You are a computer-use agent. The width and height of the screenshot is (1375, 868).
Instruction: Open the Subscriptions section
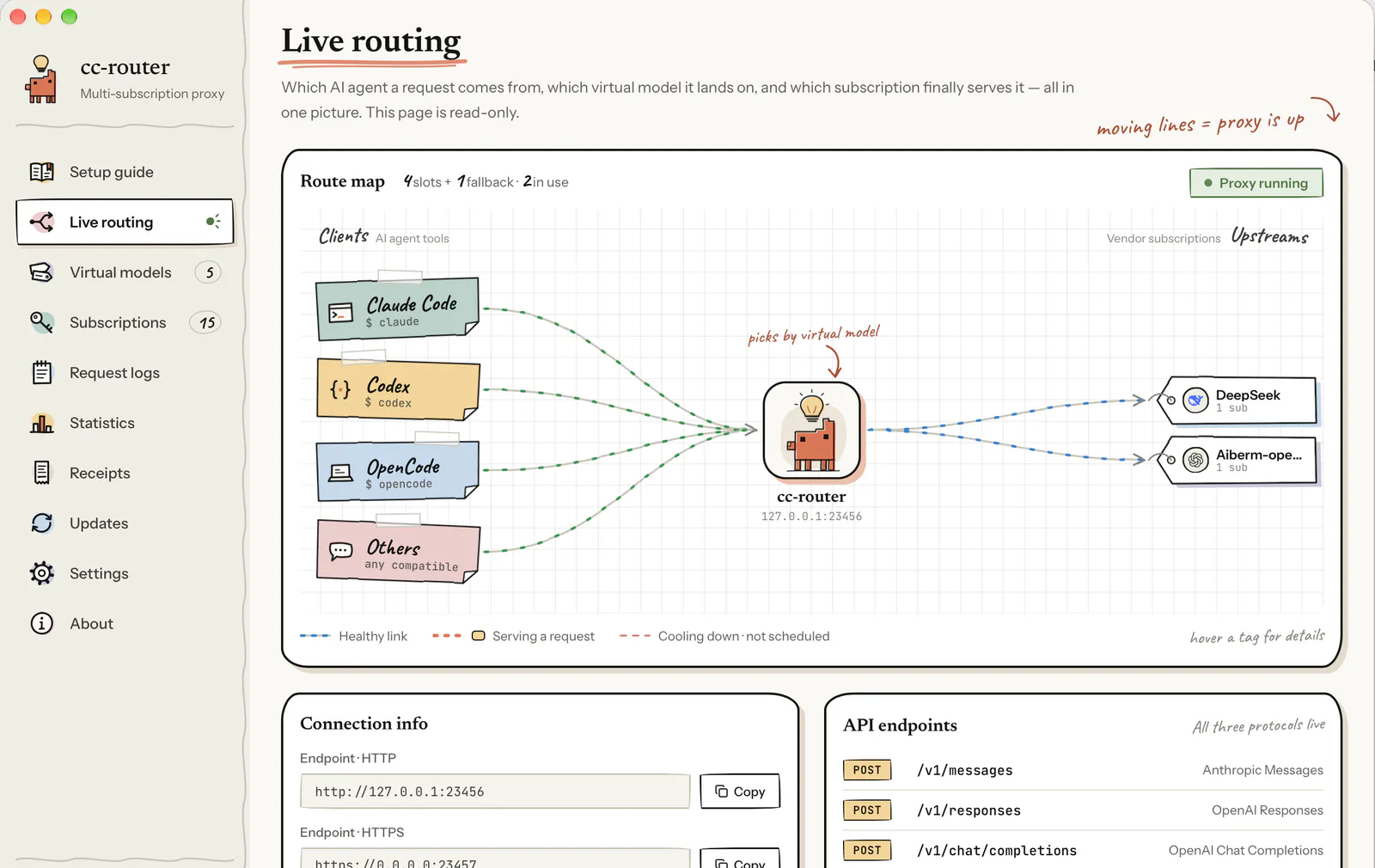(x=125, y=322)
